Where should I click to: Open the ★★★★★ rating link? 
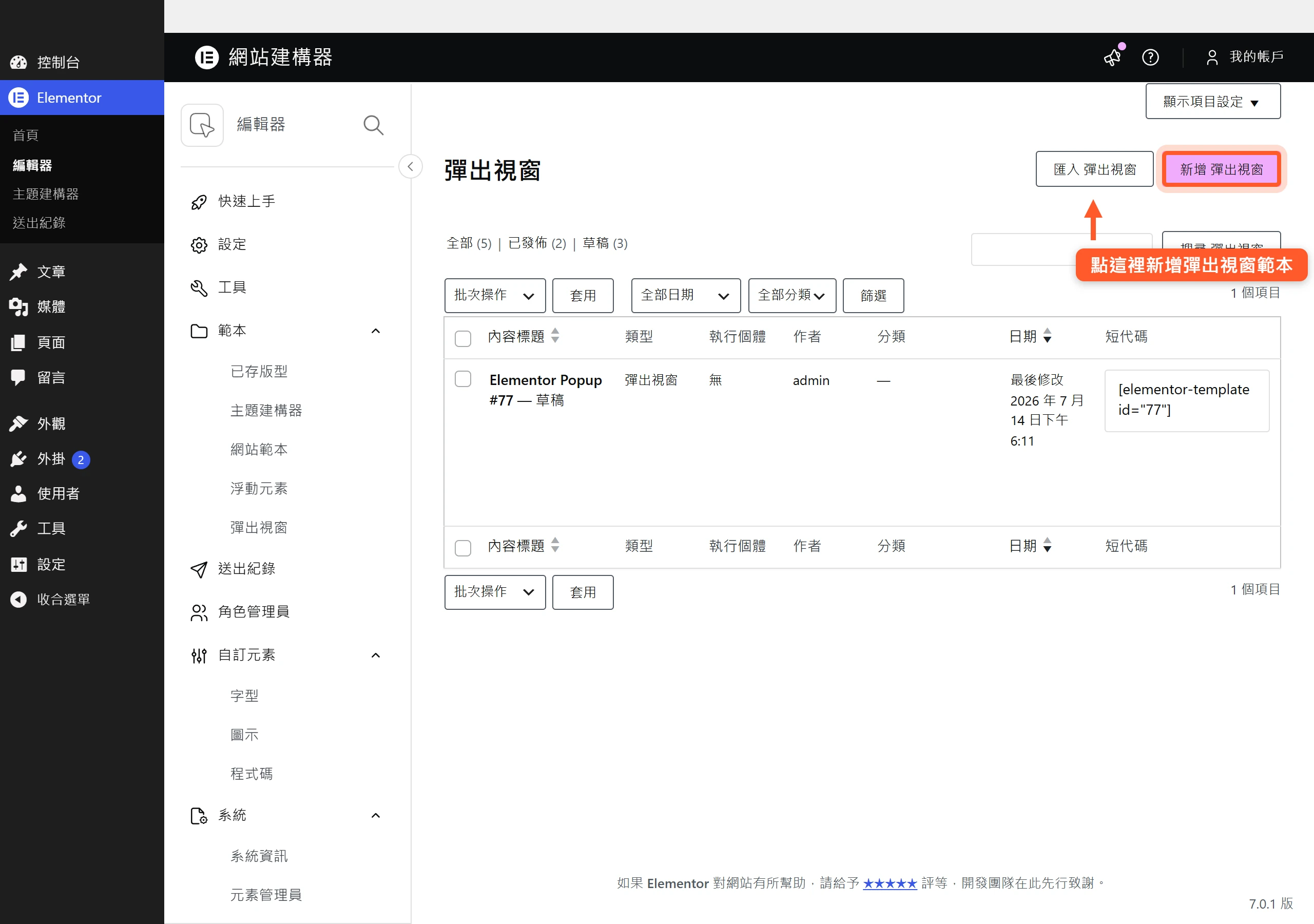point(890,883)
